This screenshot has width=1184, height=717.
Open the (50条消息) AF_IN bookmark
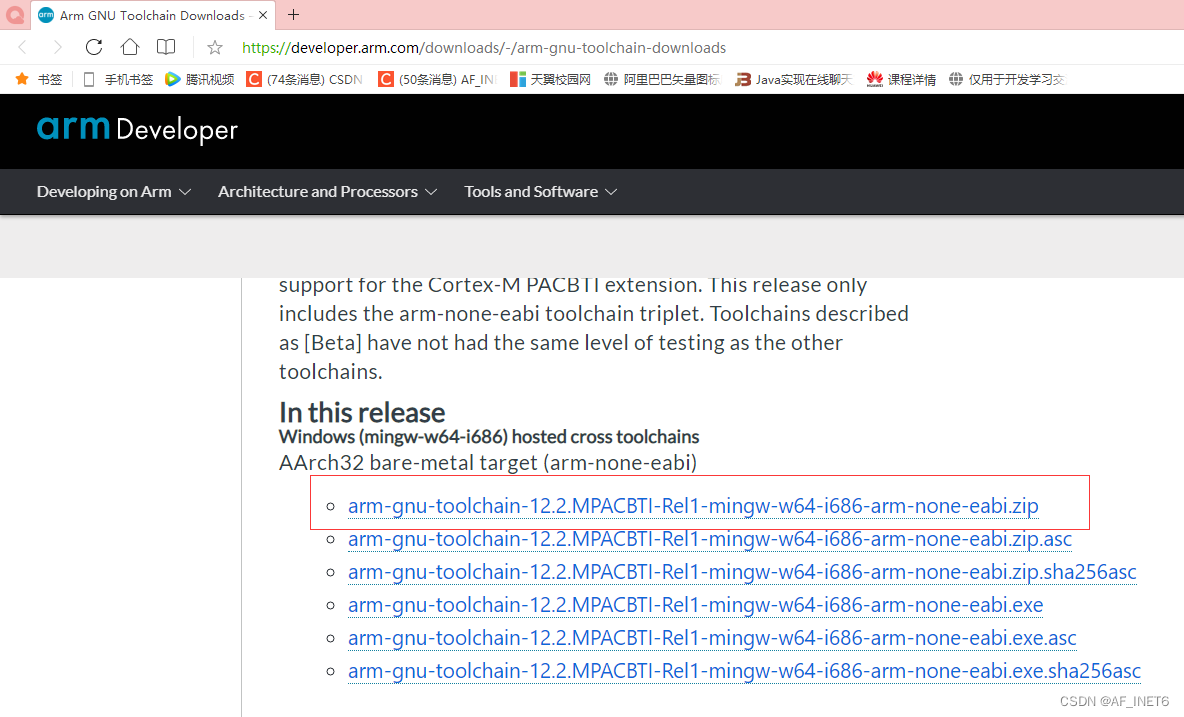pos(437,79)
